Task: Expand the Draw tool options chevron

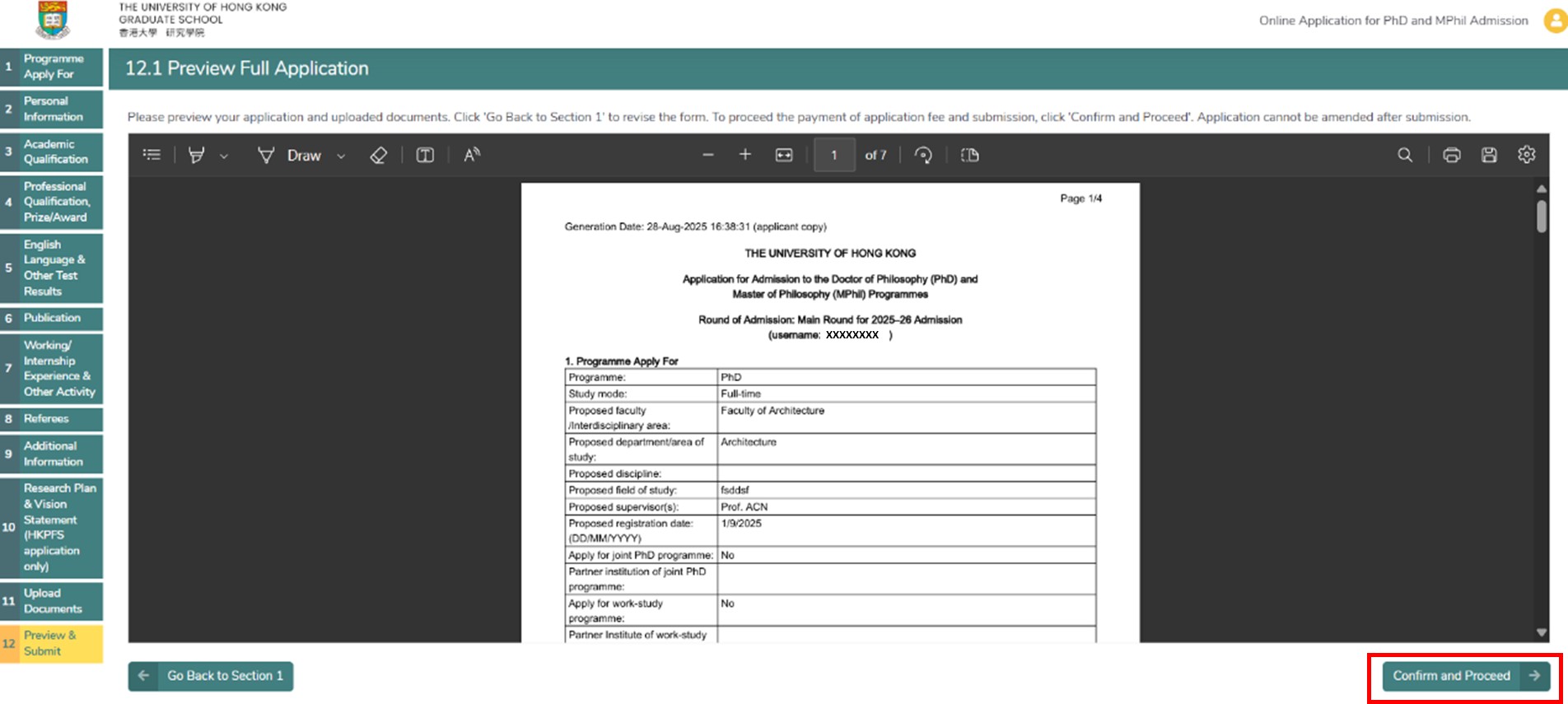Action: click(341, 156)
